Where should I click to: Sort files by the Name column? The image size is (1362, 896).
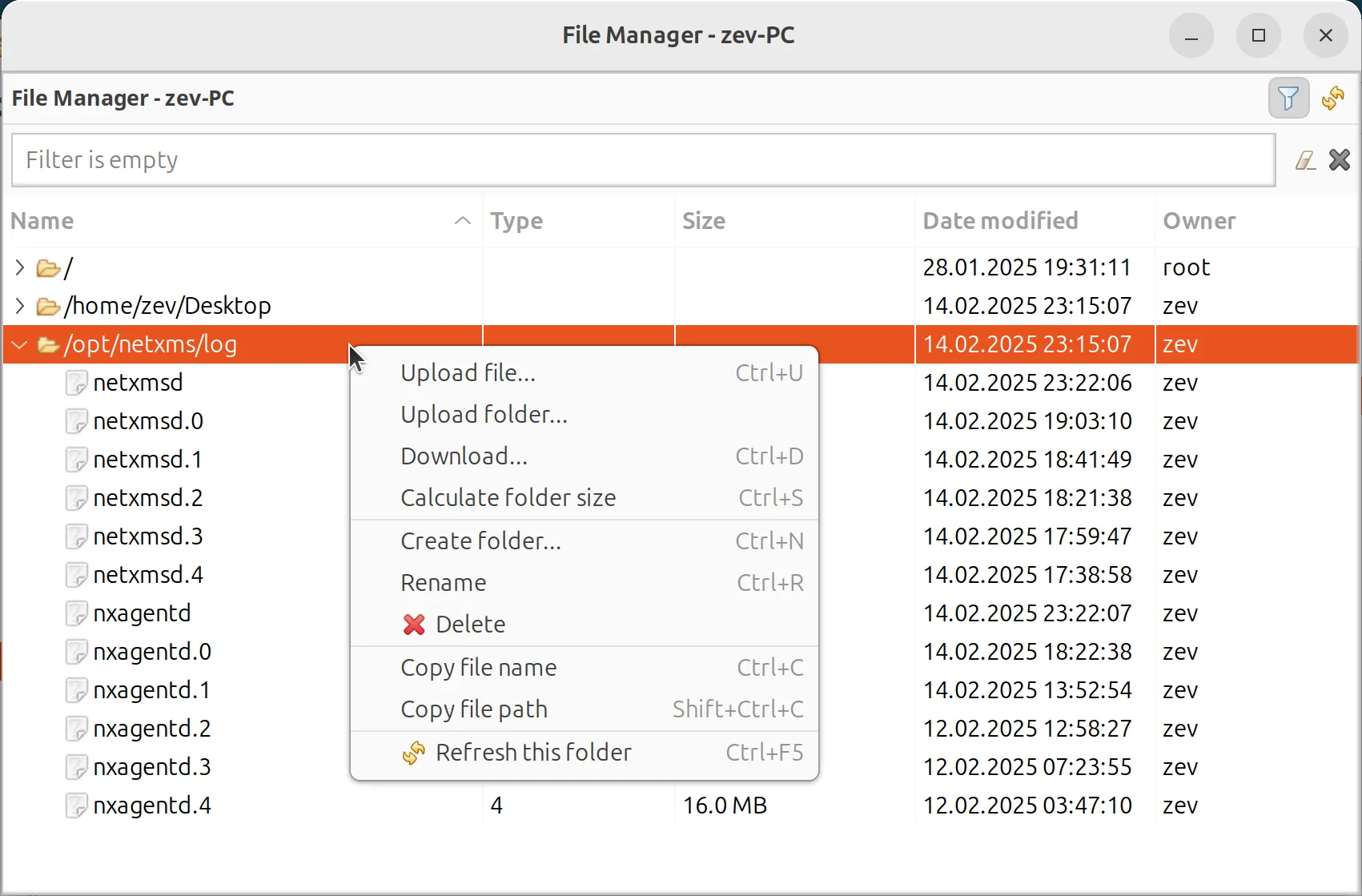tap(42, 221)
